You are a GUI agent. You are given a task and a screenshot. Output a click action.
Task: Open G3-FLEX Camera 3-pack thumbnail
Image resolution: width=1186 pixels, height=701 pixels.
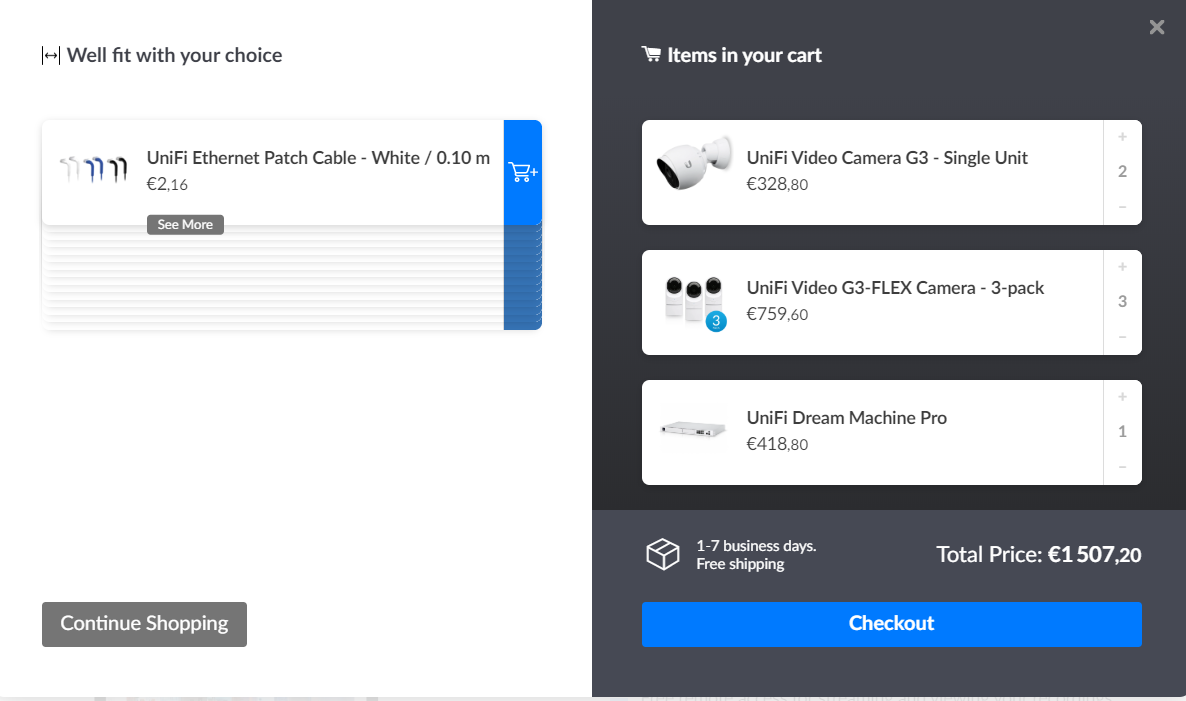(x=694, y=299)
